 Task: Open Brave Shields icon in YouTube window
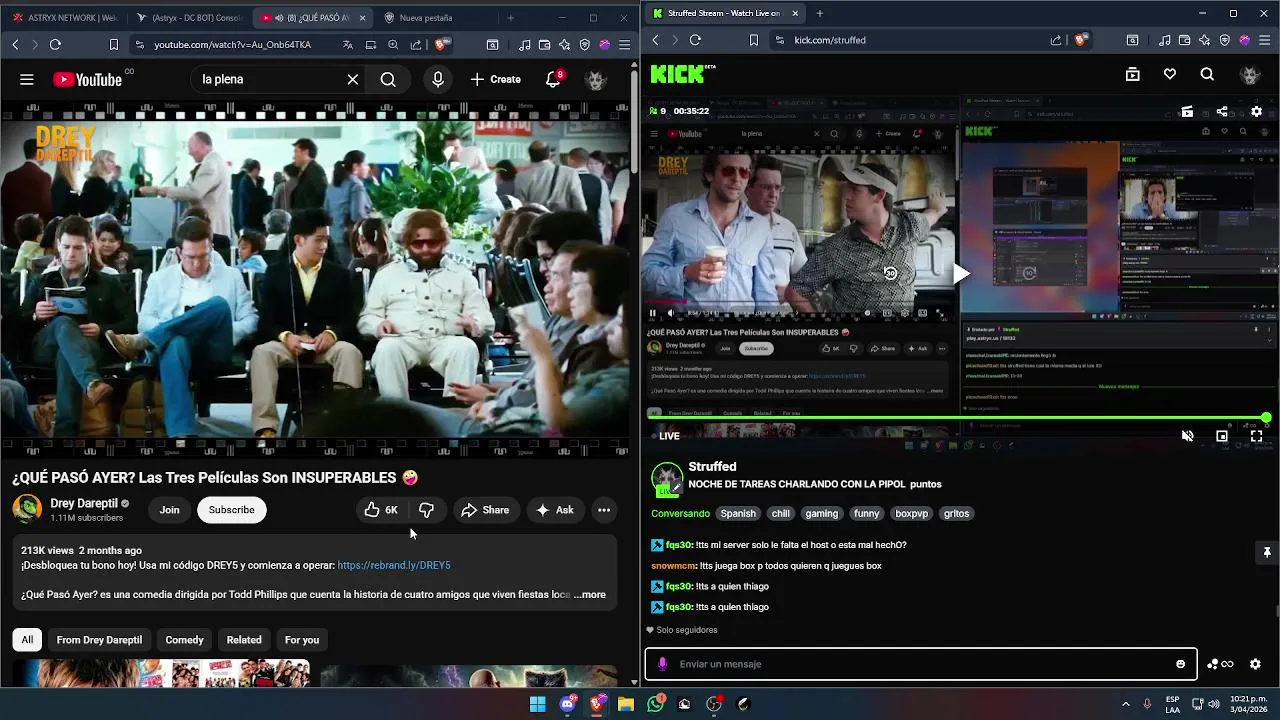442,44
